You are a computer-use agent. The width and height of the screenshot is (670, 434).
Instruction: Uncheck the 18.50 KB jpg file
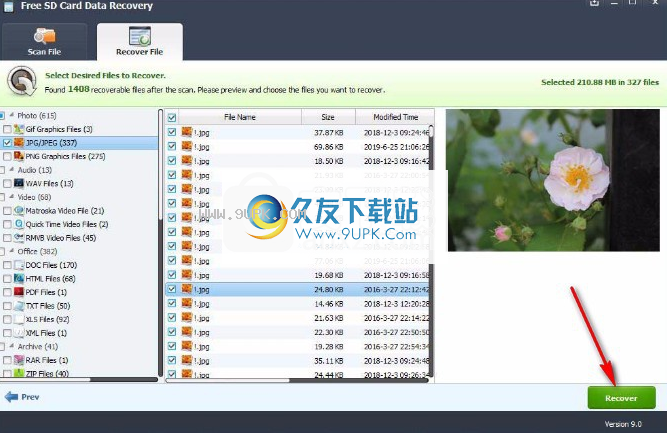[172, 161]
